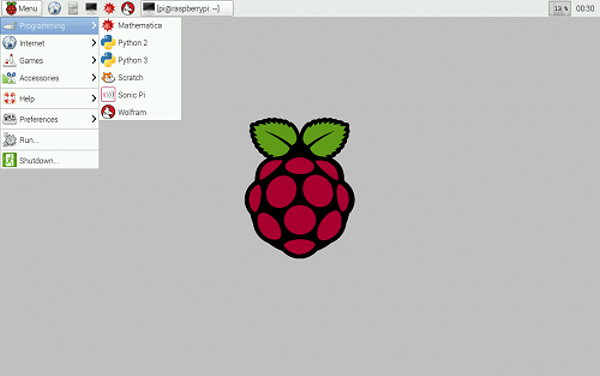Expand the Preferences submenu arrow
Screen dimensions: 600x376
coord(94,119)
